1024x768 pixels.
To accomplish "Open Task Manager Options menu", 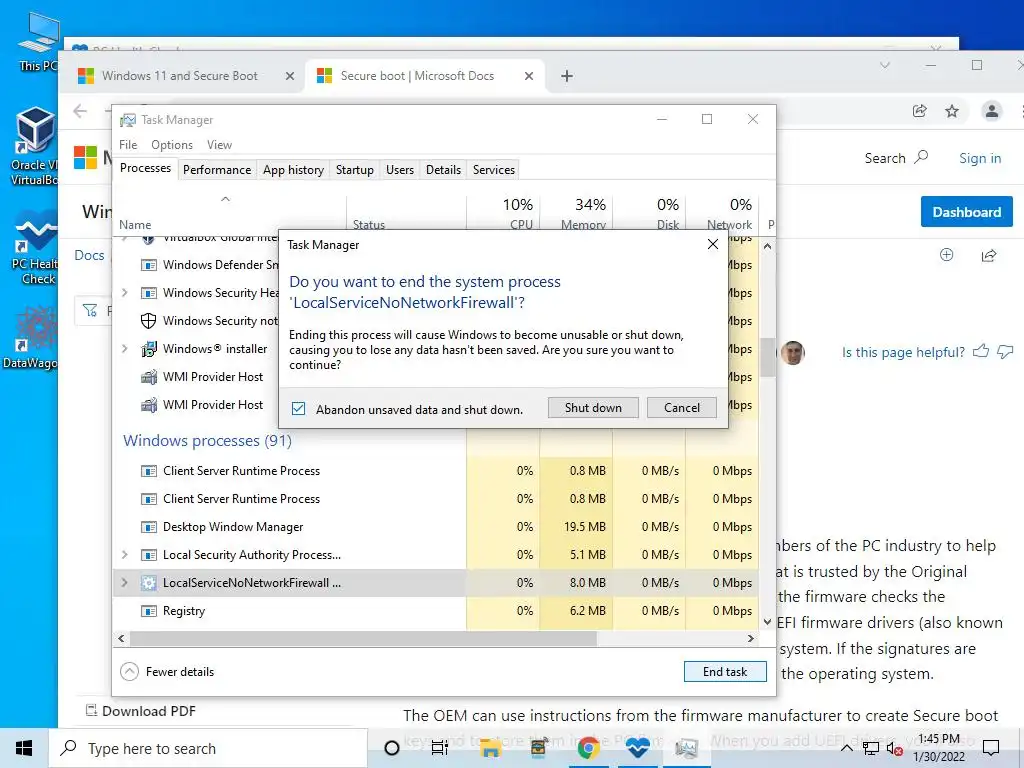I will 172,144.
